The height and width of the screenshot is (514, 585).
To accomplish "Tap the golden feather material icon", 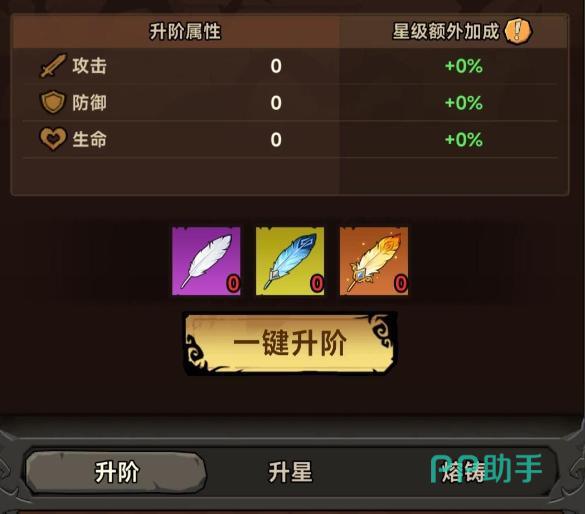I will pos(374,261).
